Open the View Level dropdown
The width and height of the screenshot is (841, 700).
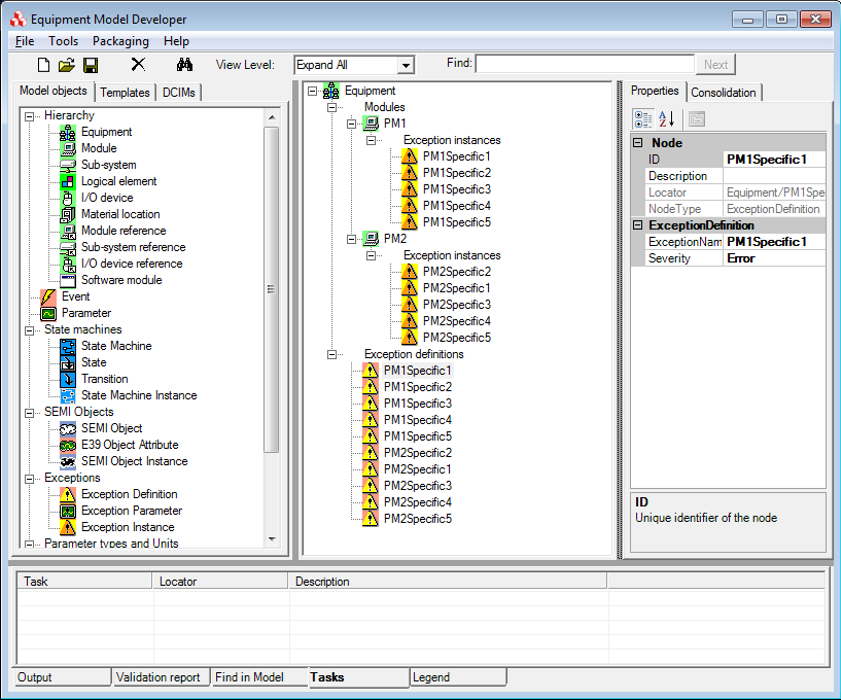405,65
